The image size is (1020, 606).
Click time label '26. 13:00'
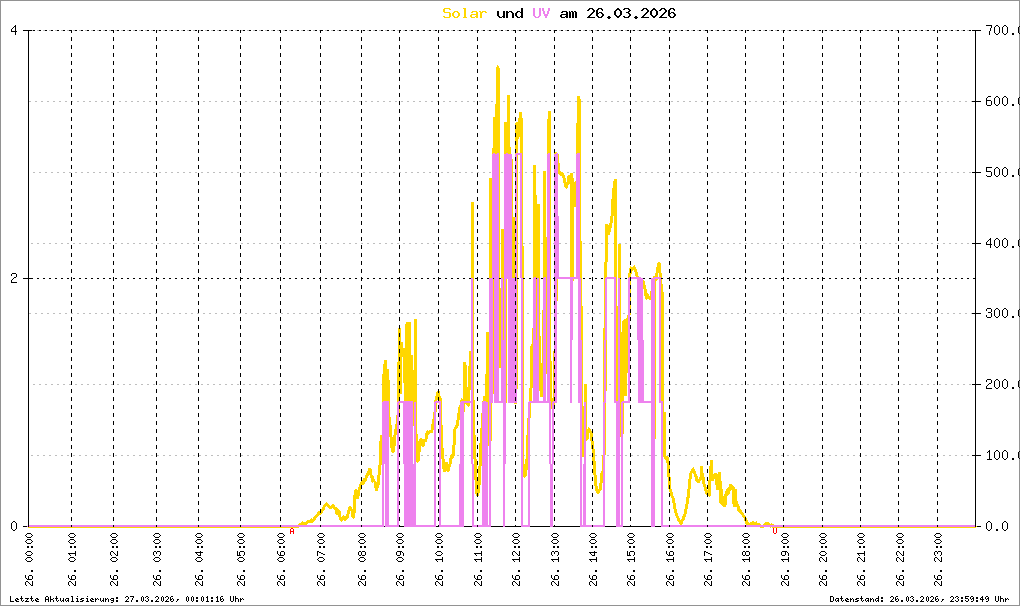tap(554, 560)
